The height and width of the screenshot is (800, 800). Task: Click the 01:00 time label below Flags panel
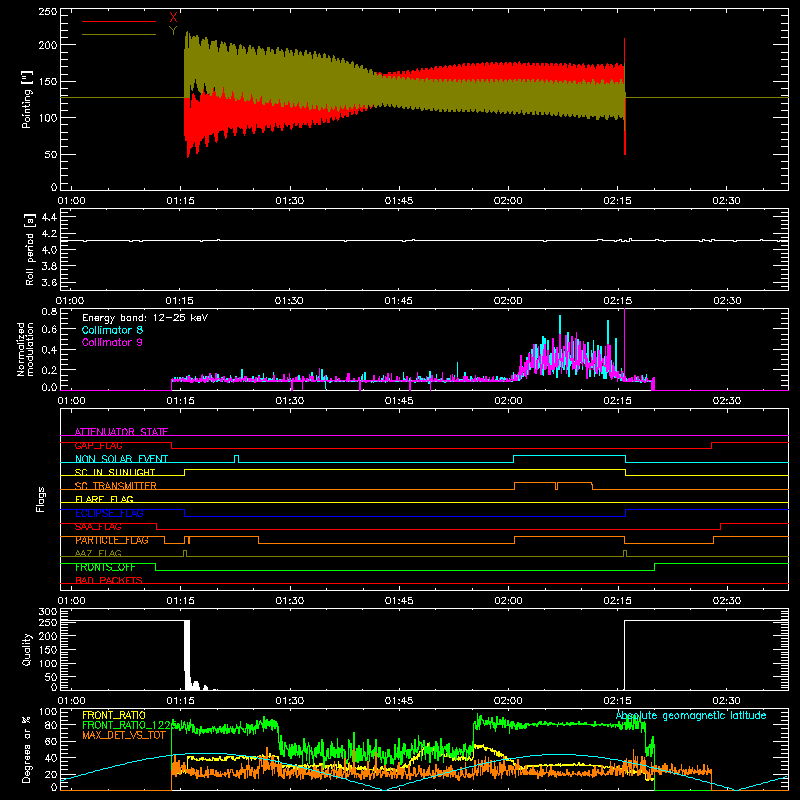click(71, 601)
